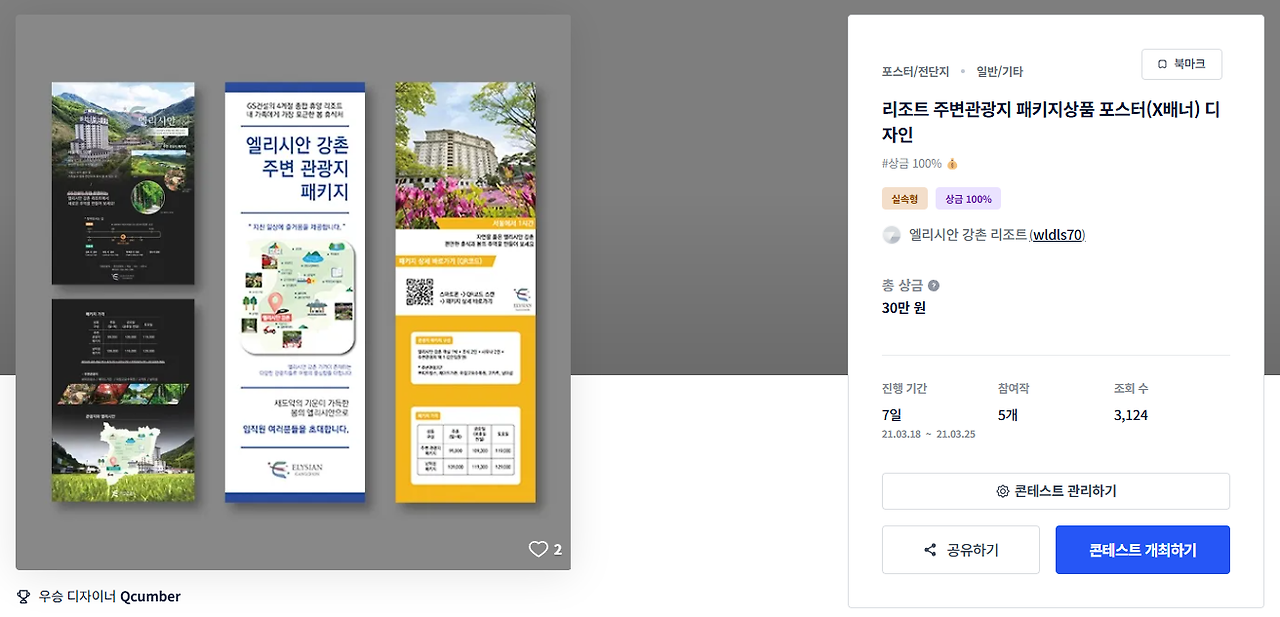
Task: Click the like count 2 beside the heart
Action: click(558, 549)
